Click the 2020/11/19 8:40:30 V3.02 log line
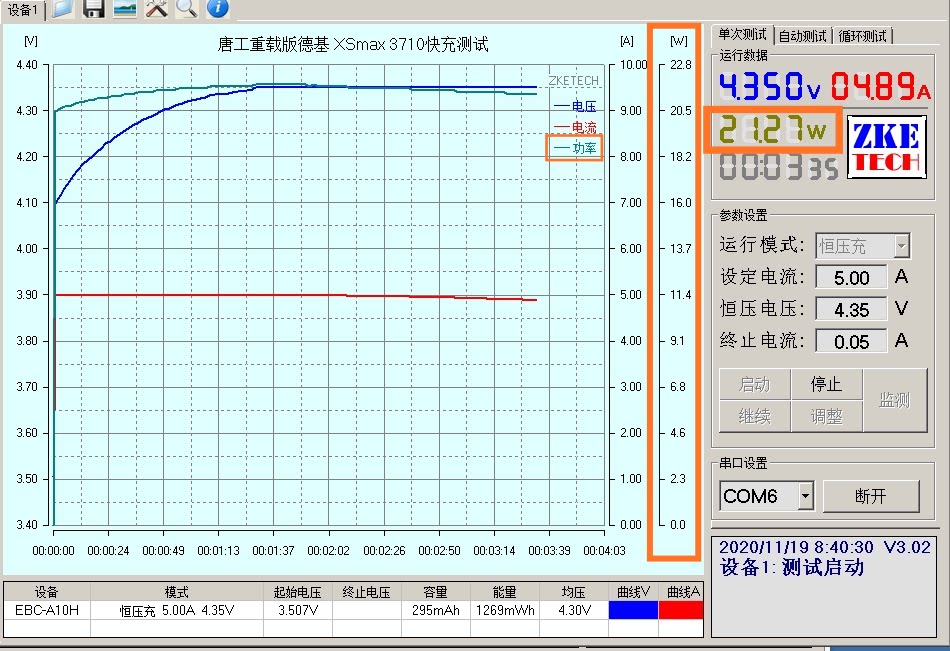The width and height of the screenshot is (950, 651). click(x=824, y=547)
